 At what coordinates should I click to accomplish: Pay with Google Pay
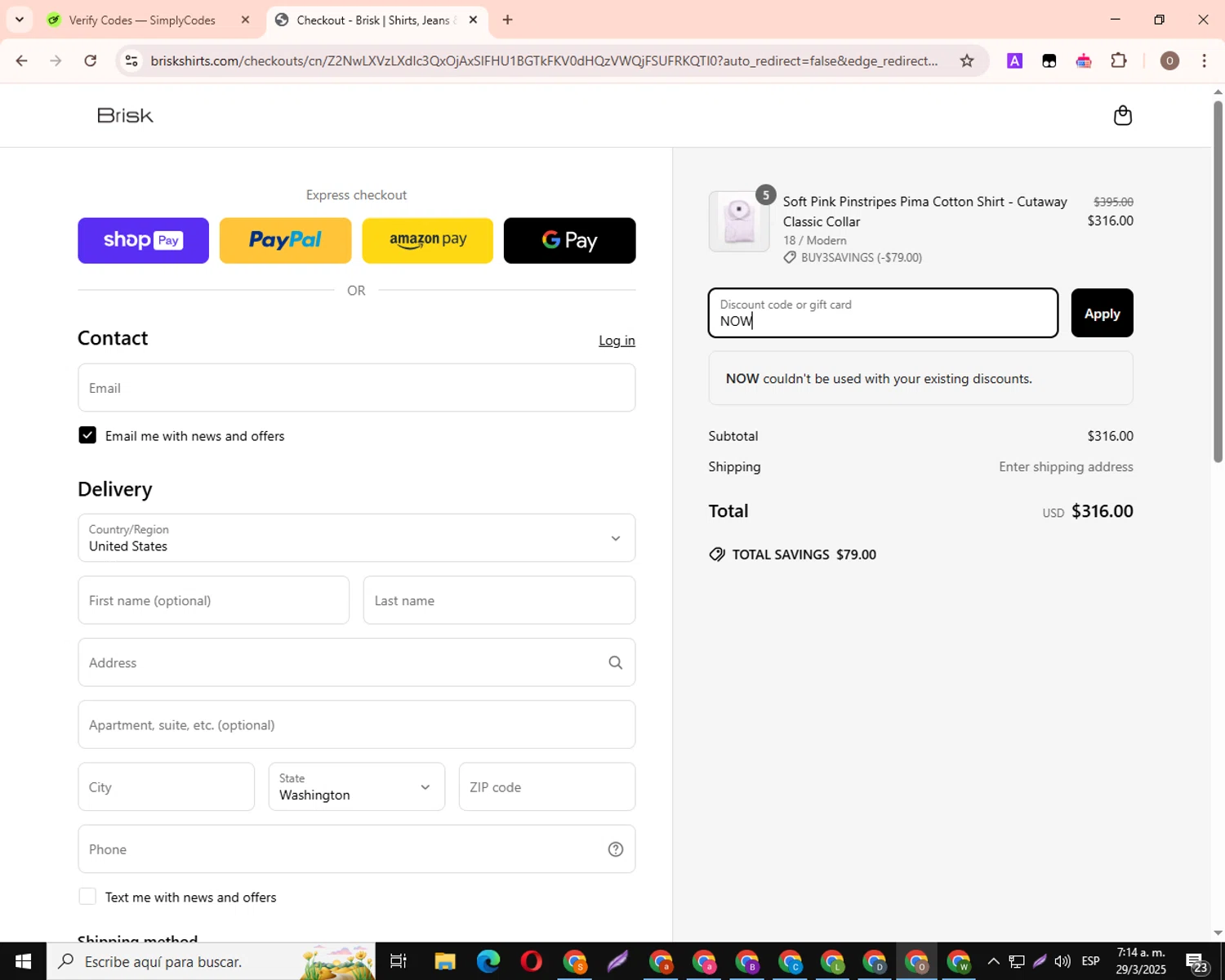point(569,240)
